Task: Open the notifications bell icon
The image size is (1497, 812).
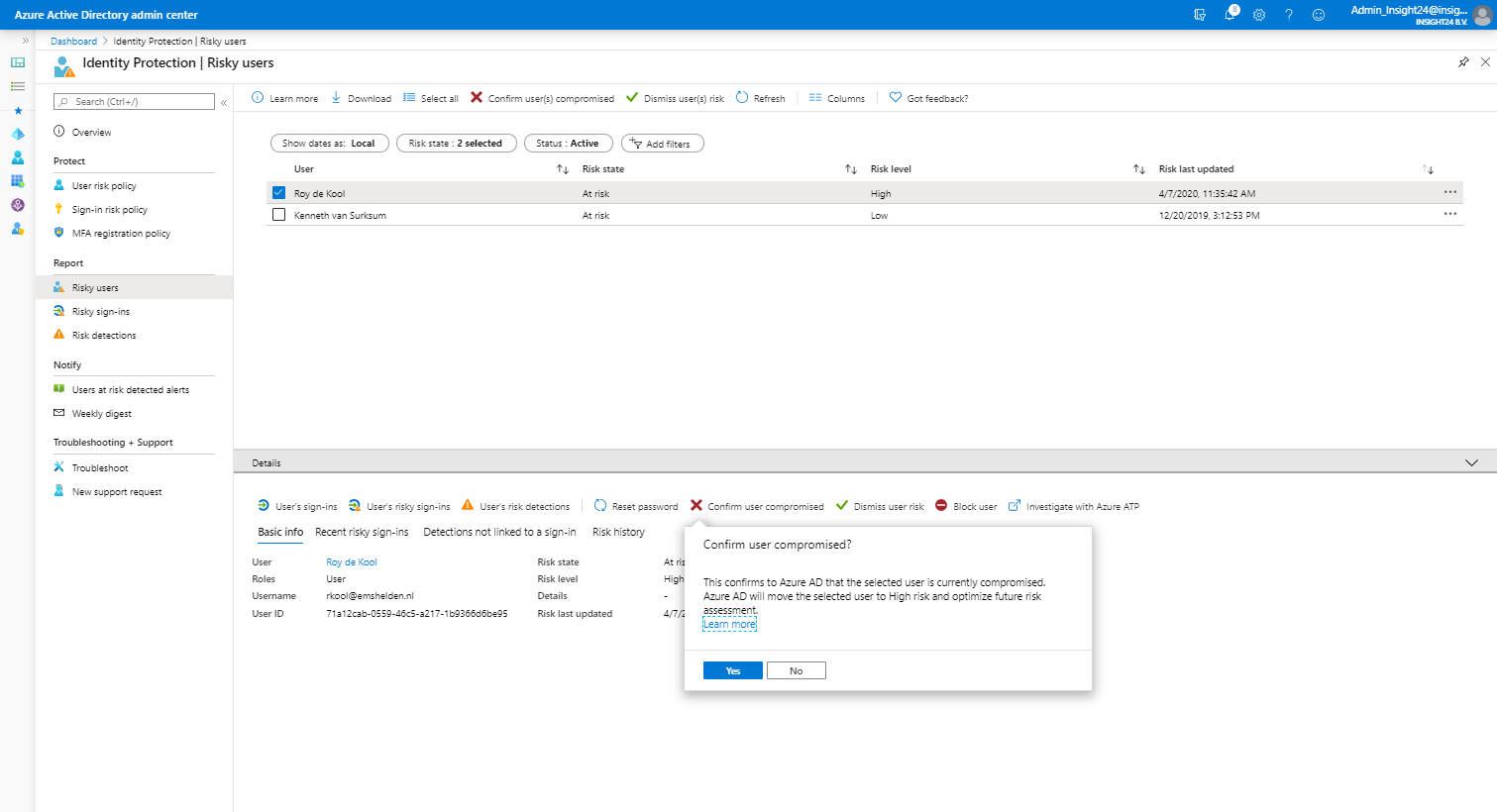Action: coord(1230,14)
